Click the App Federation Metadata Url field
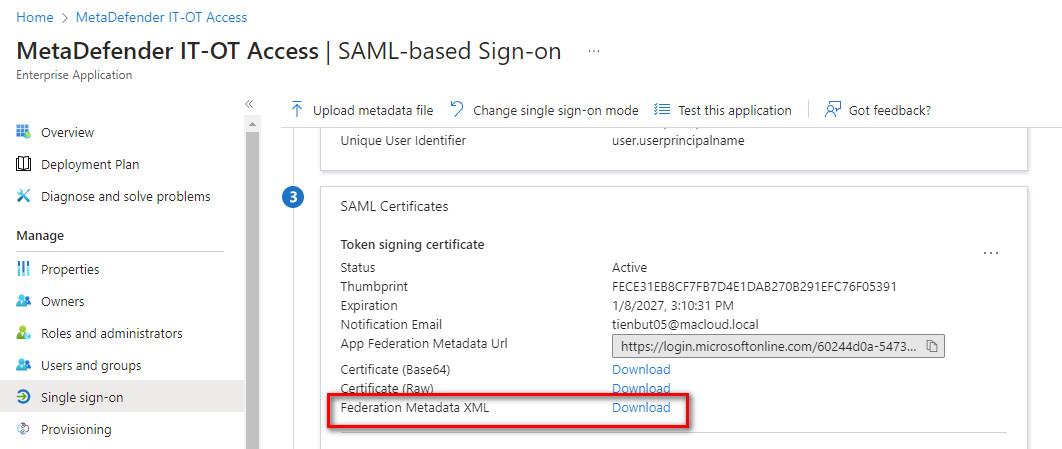 [x=778, y=346]
